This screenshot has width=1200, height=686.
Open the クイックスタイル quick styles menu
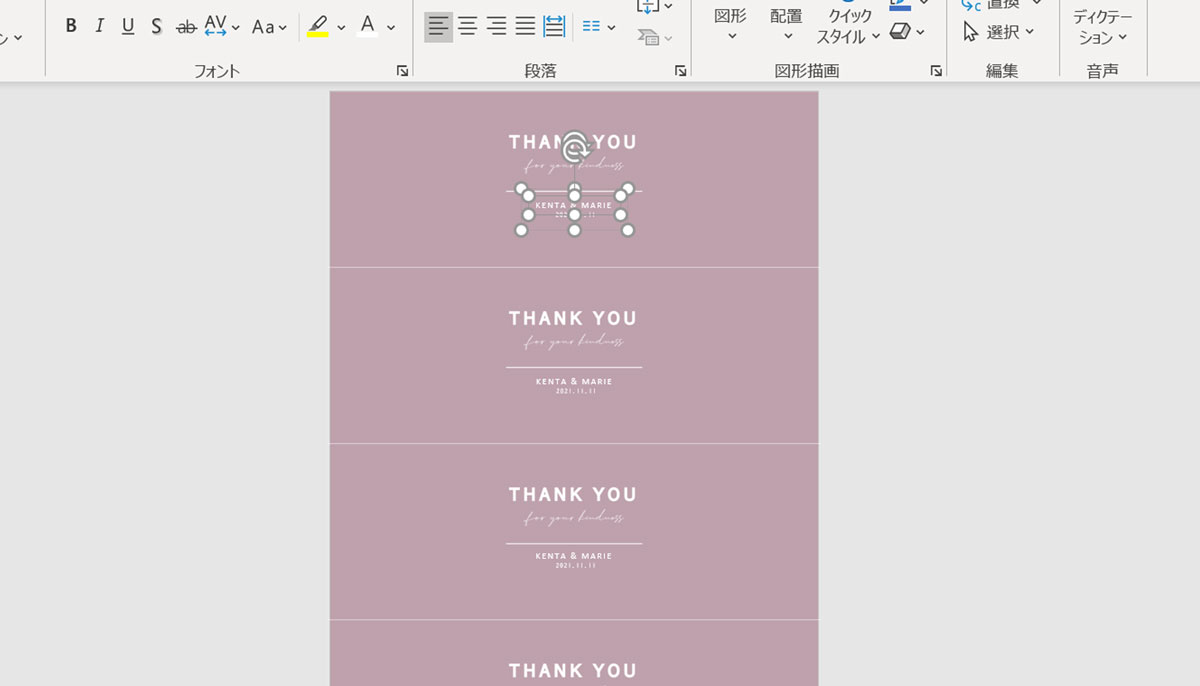coord(848,25)
